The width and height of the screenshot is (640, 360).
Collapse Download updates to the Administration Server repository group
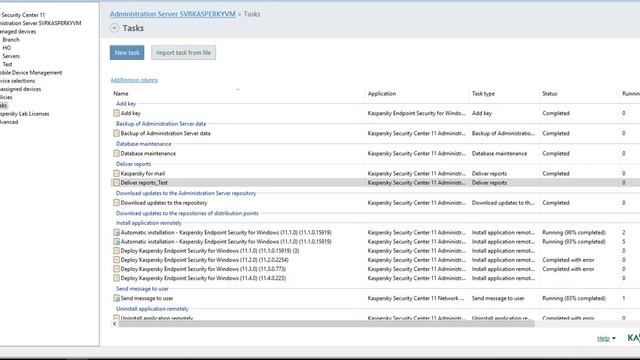(186, 193)
